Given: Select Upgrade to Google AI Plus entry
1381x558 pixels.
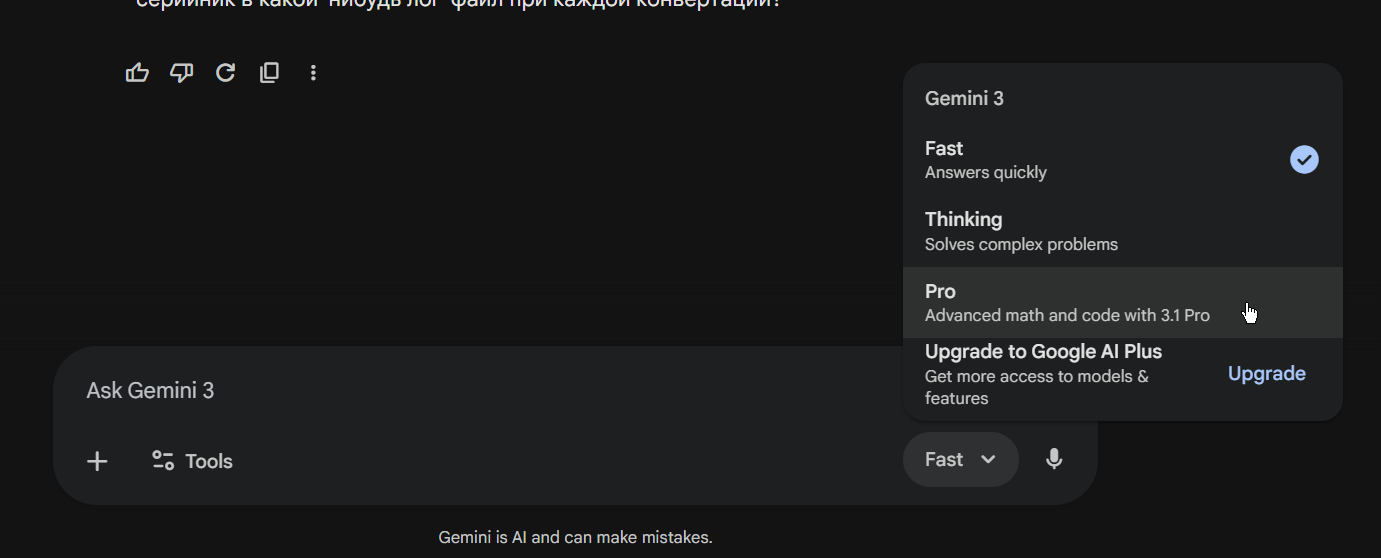Looking at the screenshot, I should click(1043, 352).
